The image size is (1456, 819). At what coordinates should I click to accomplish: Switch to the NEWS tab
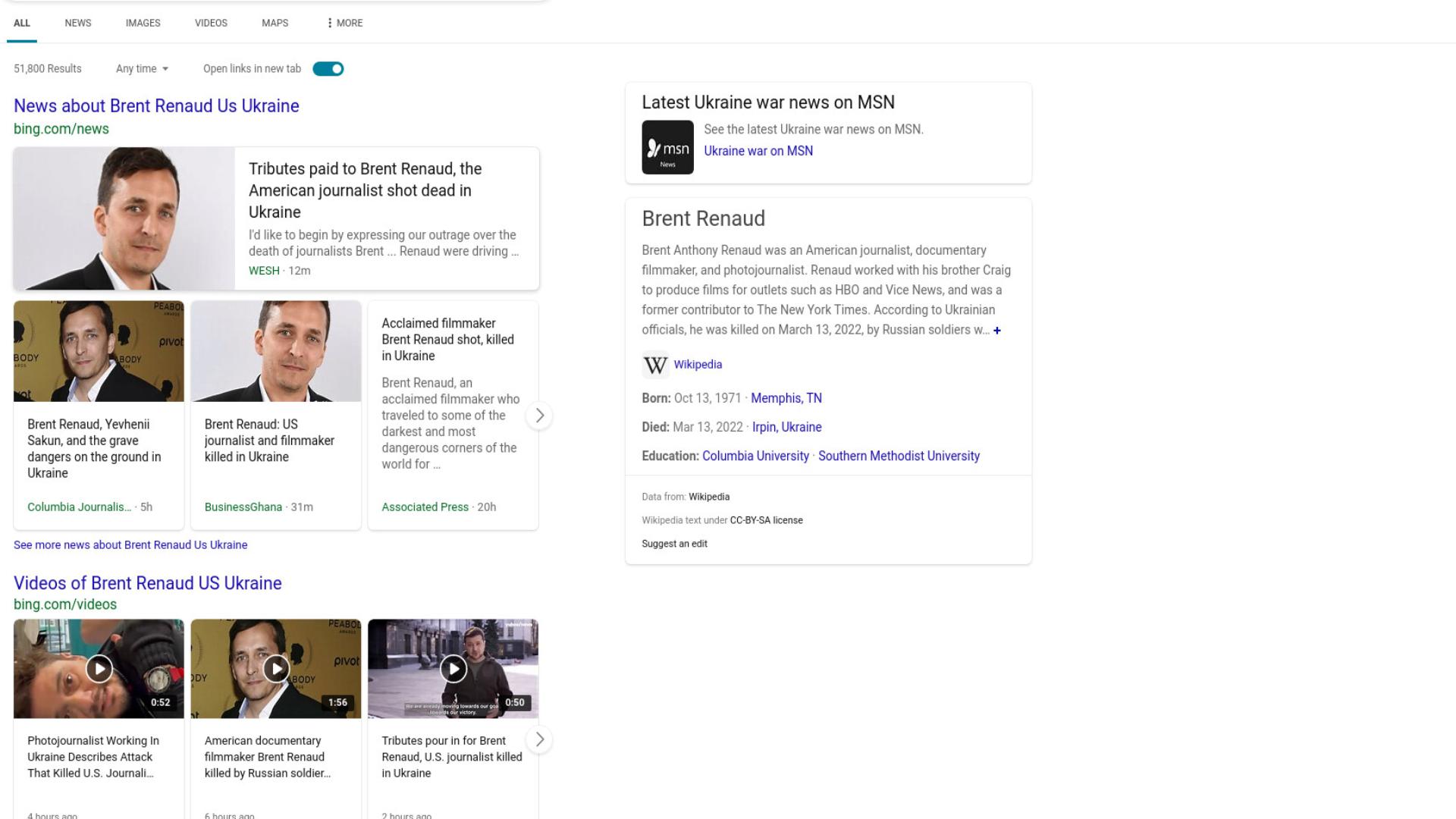coord(78,23)
